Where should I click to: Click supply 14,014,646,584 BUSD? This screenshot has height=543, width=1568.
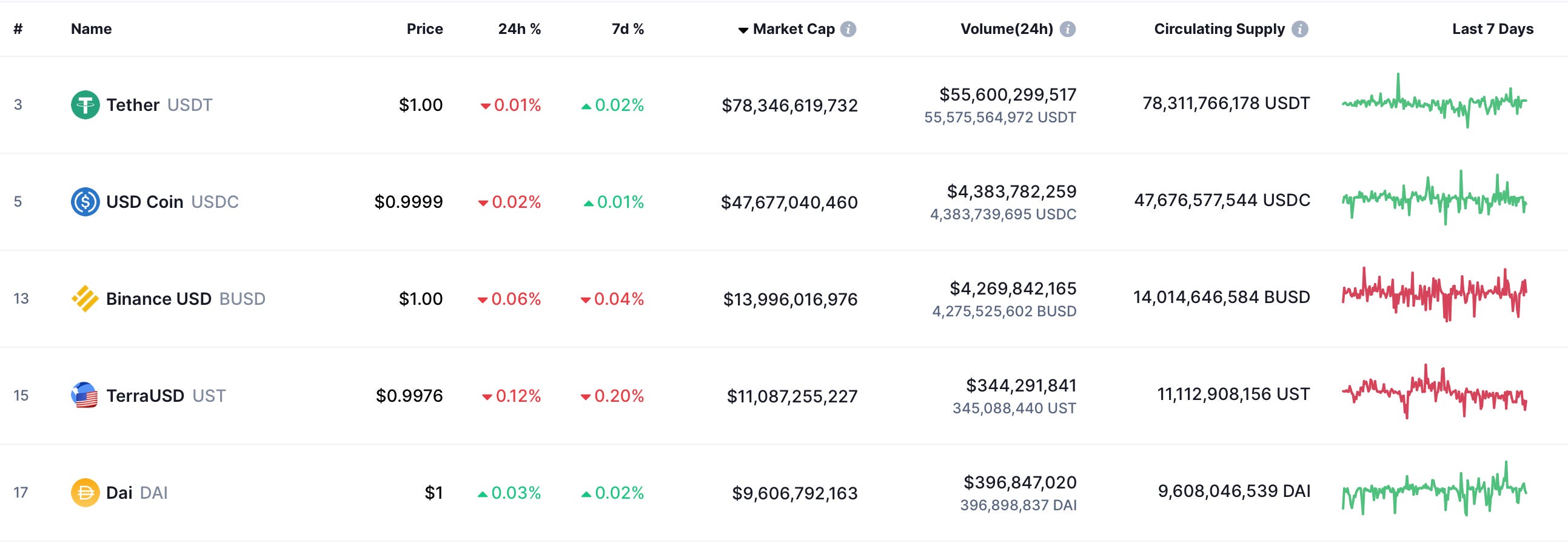[x=1222, y=298]
